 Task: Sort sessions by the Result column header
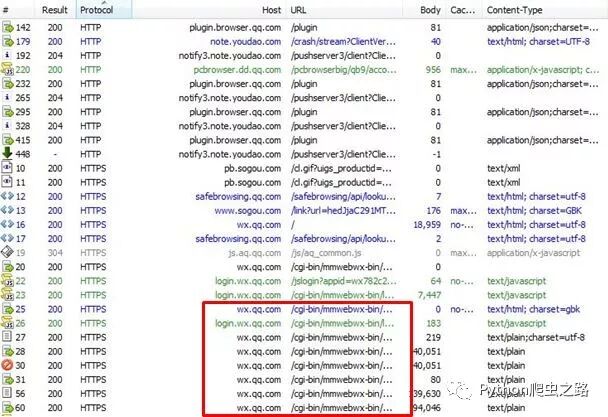click(x=55, y=10)
